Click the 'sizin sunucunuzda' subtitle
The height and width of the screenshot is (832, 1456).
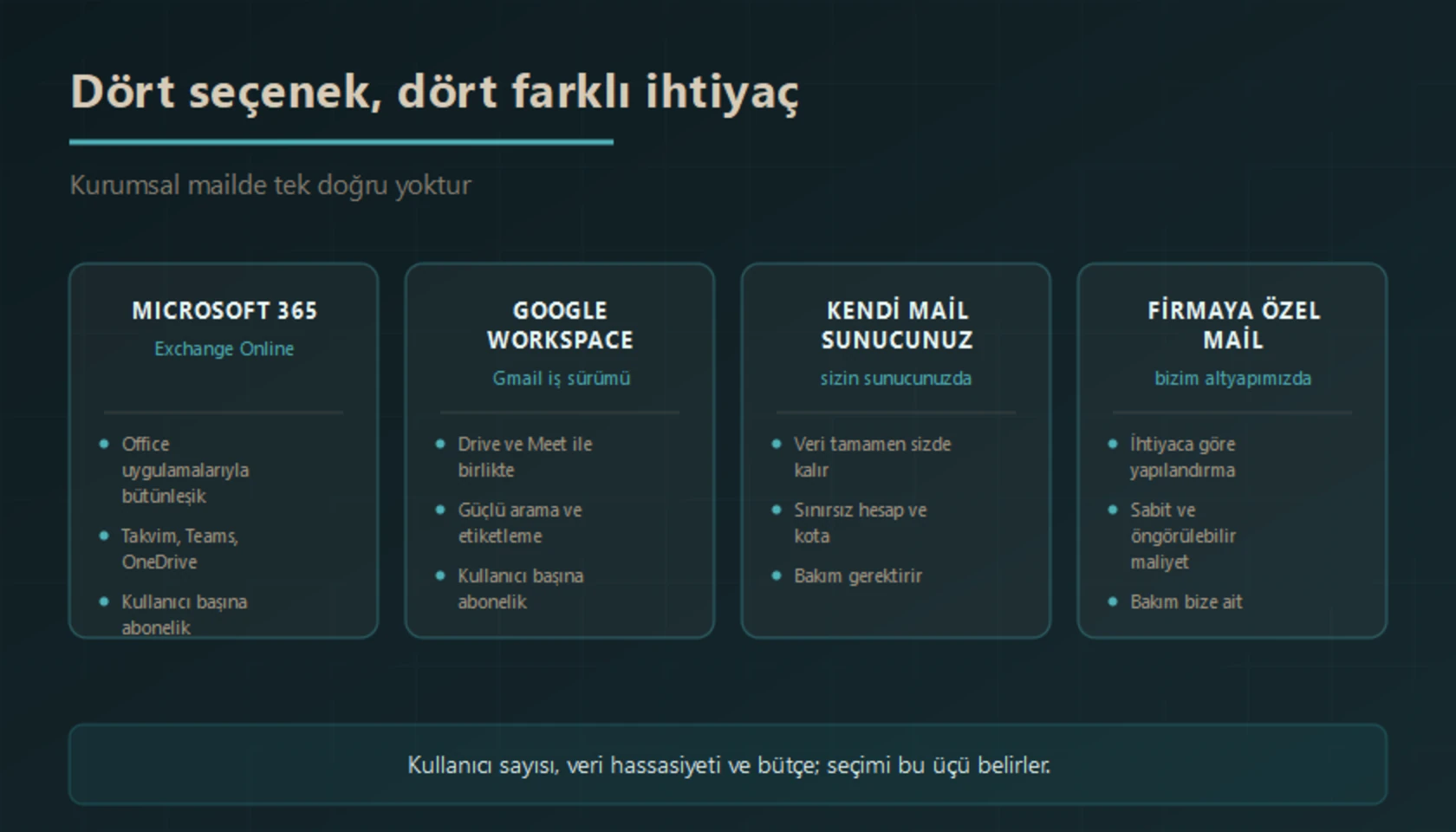896,378
